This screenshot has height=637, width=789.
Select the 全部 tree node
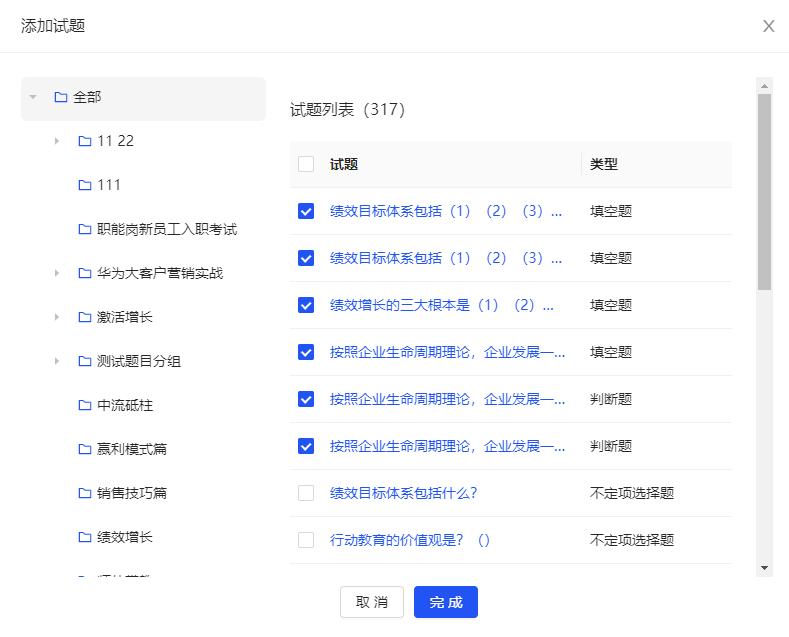[143, 99]
